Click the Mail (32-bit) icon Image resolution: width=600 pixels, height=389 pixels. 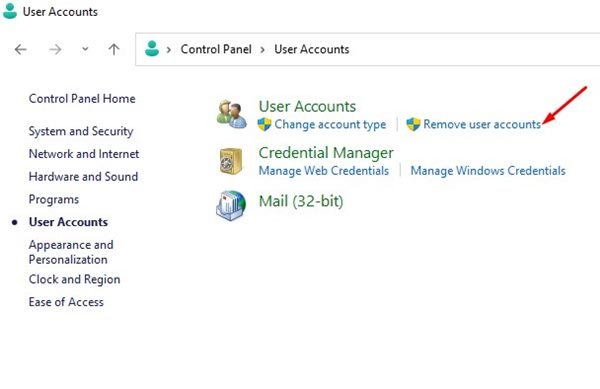[231, 205]
